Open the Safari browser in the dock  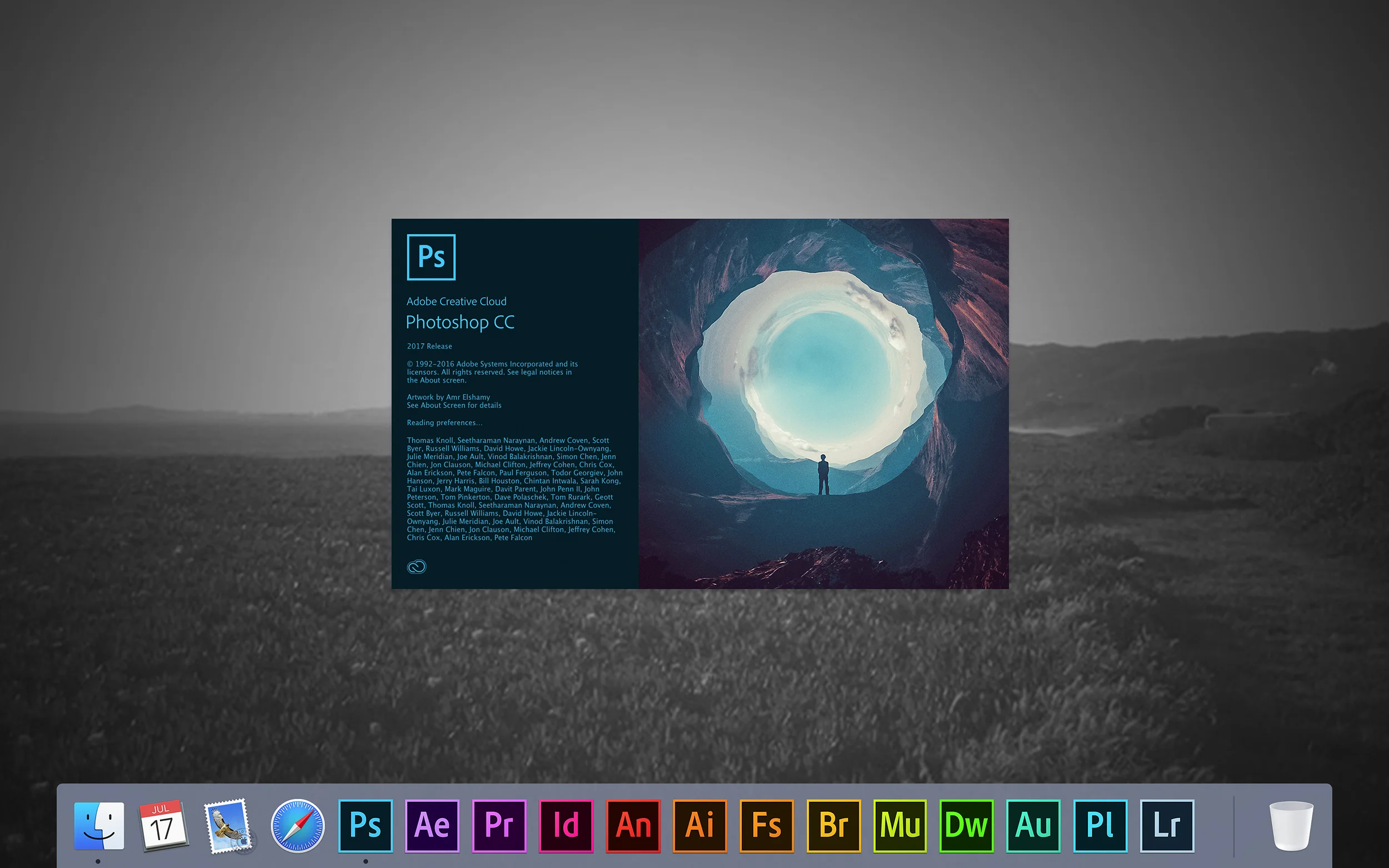[x=297, y=826]
